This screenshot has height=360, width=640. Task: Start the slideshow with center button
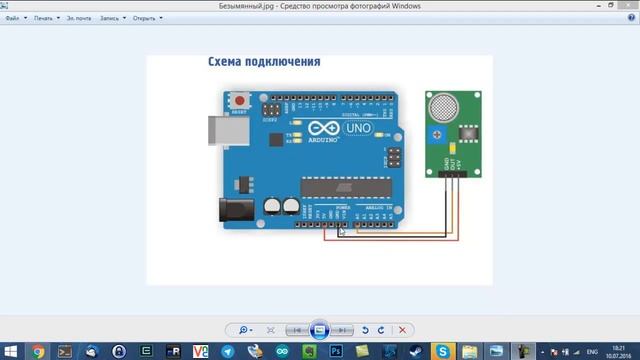(320, 330)
